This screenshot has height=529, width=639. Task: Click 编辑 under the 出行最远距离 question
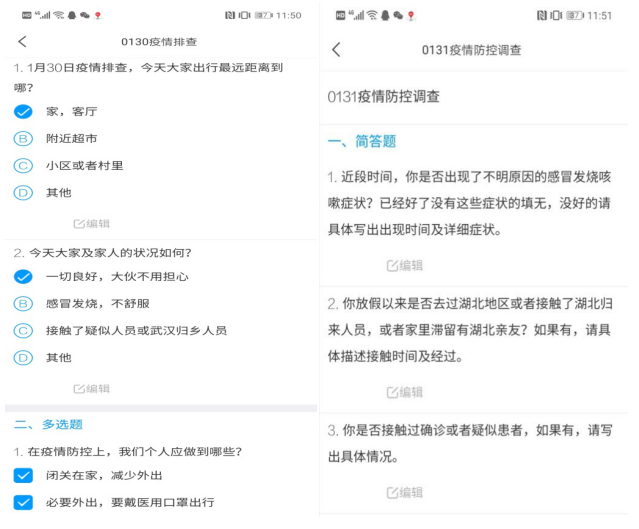92,224
